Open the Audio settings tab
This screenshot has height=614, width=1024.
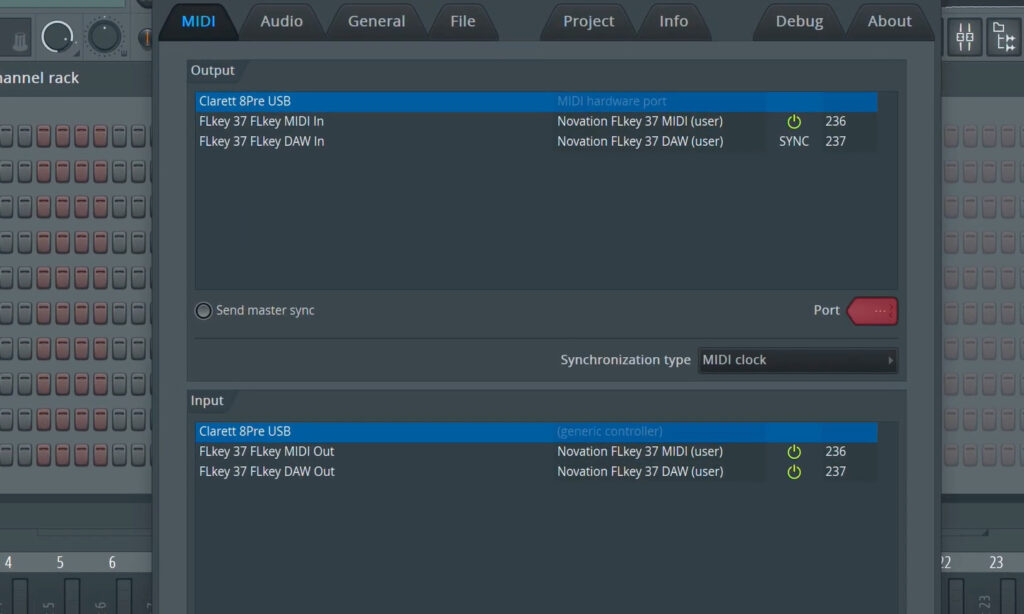(x=281, y=21)
